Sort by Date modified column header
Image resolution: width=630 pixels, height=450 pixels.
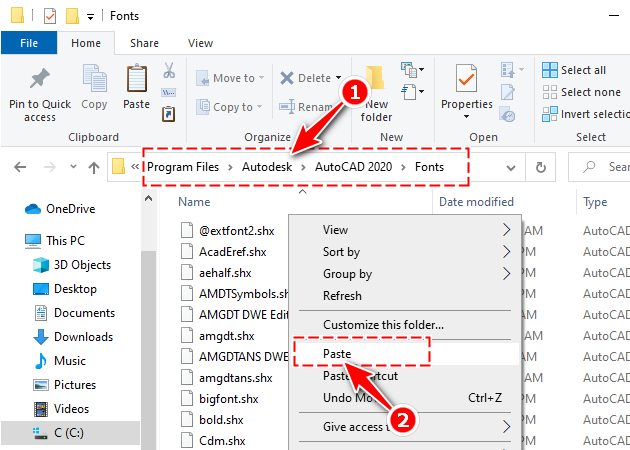(476, 202)
